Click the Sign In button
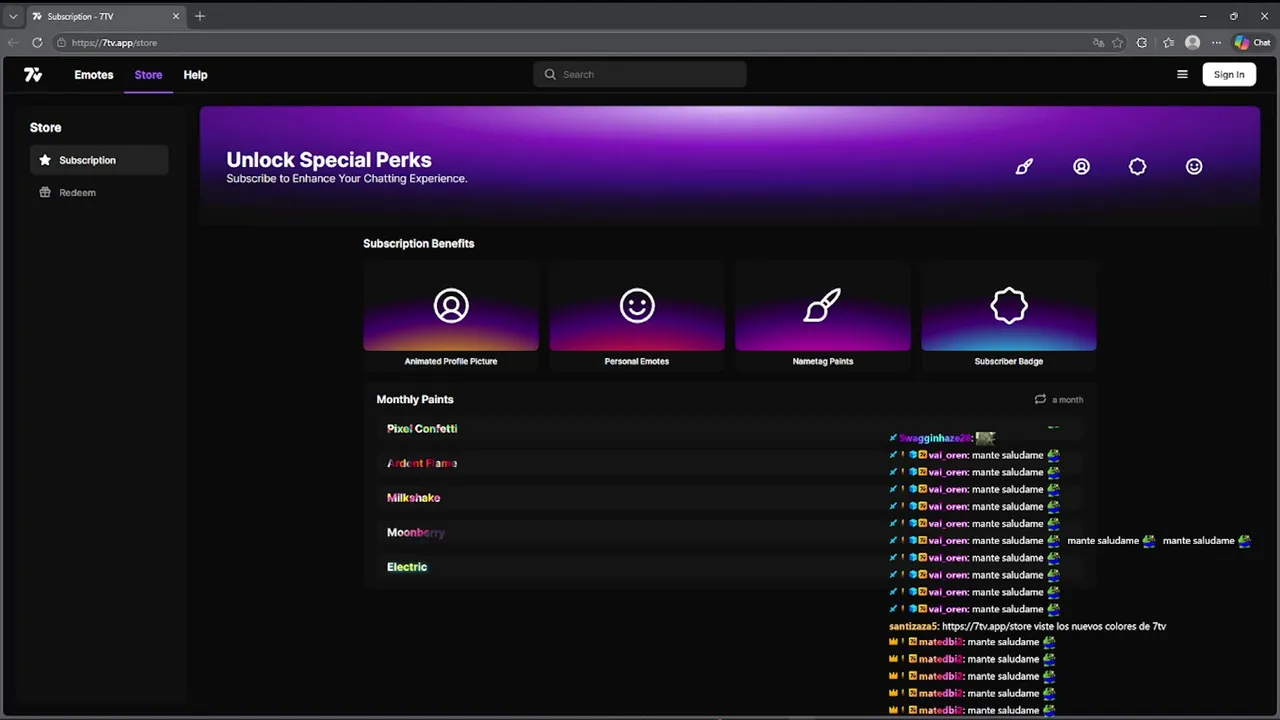 (x=1229, y=74)
